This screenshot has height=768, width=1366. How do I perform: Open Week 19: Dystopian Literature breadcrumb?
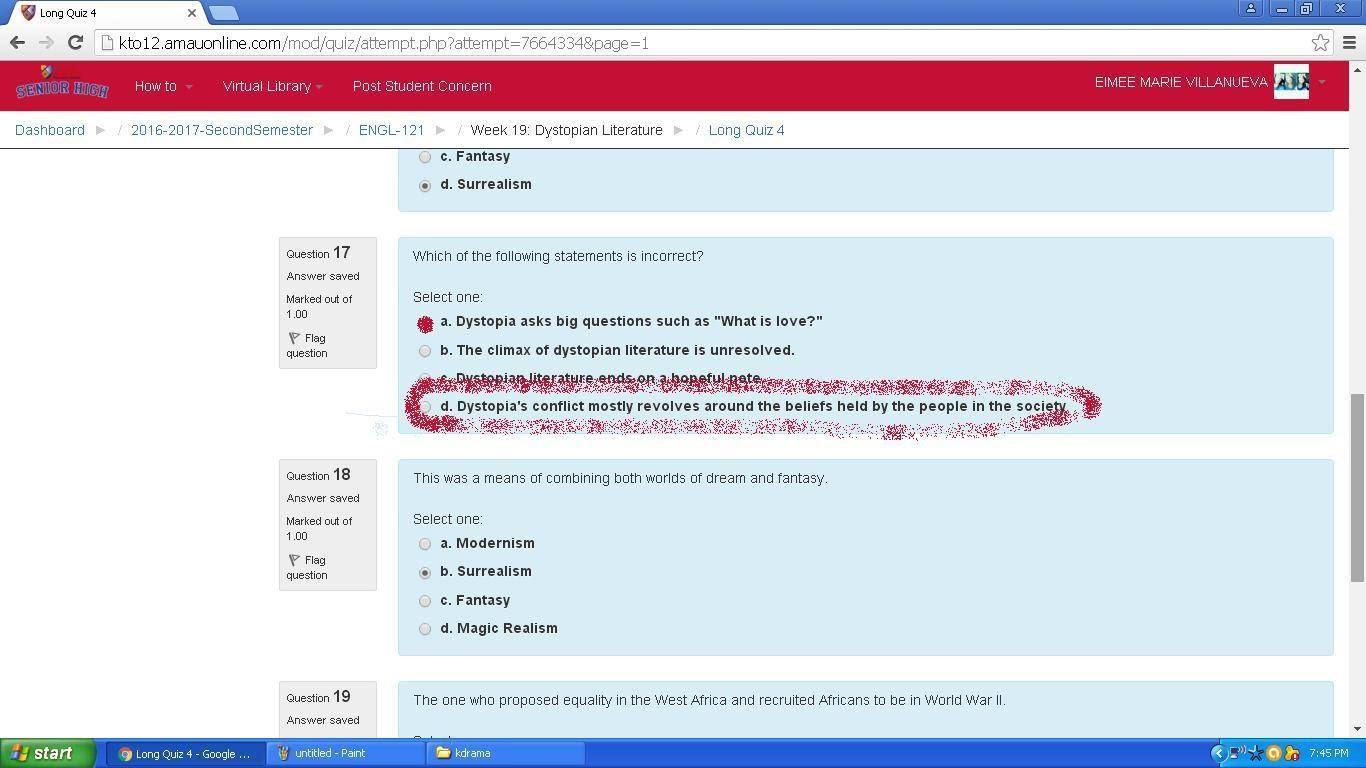566,130
